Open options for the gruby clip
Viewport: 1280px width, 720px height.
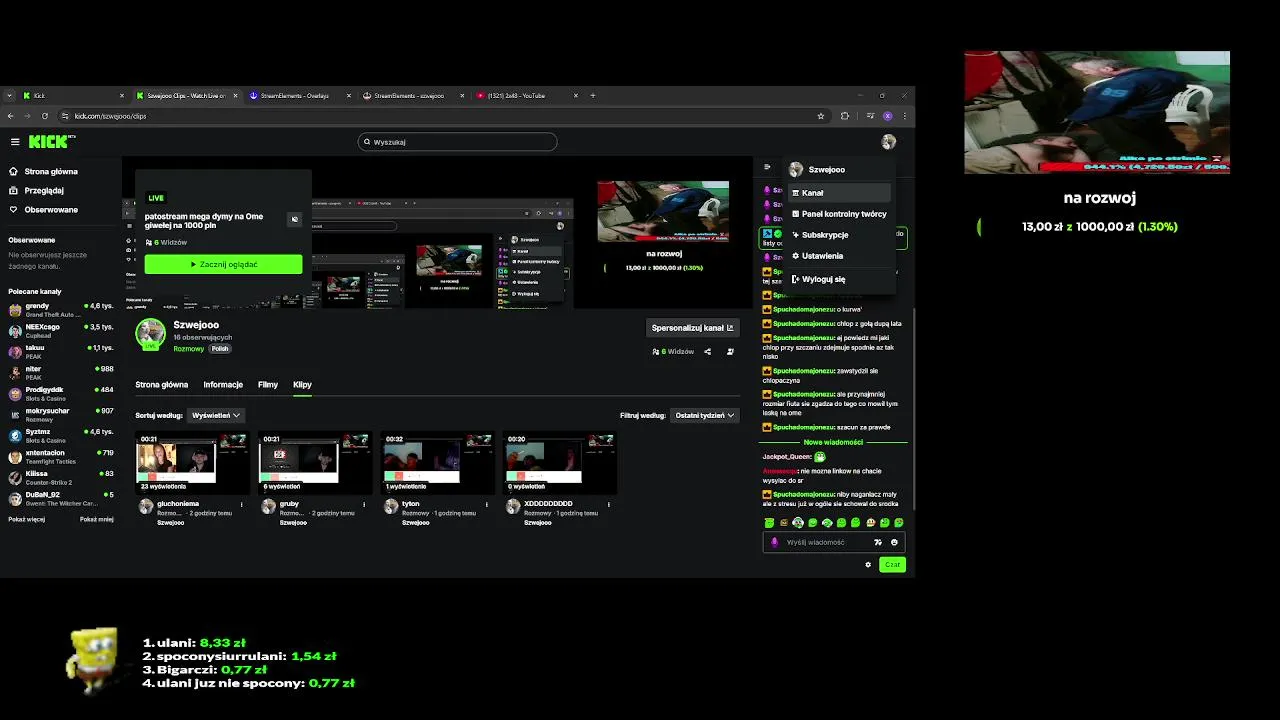[x=364, y=505]
